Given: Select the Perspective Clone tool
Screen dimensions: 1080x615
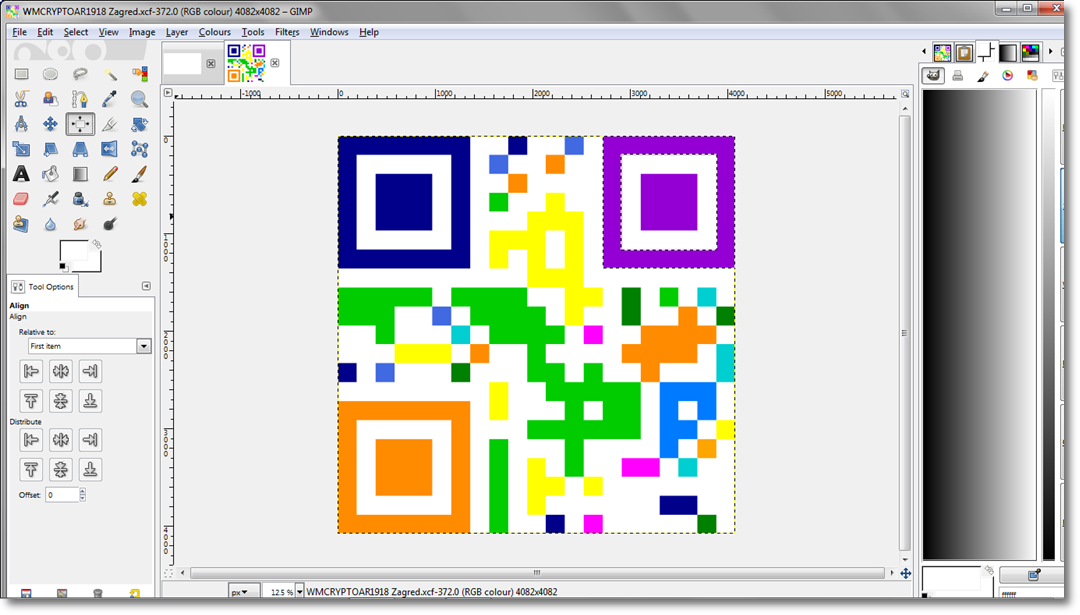Looking at the screenshot, I should [21, 224].
